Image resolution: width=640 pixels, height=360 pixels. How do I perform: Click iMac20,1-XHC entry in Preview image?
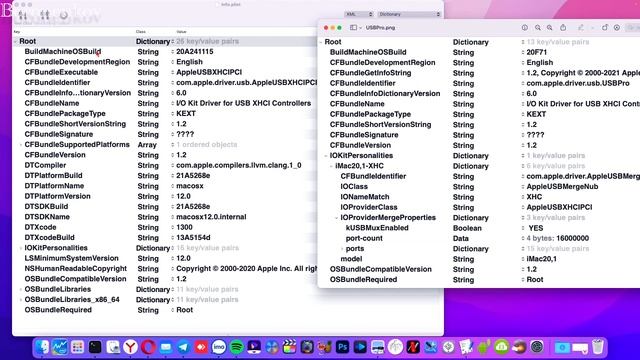(x=359, y=166)
